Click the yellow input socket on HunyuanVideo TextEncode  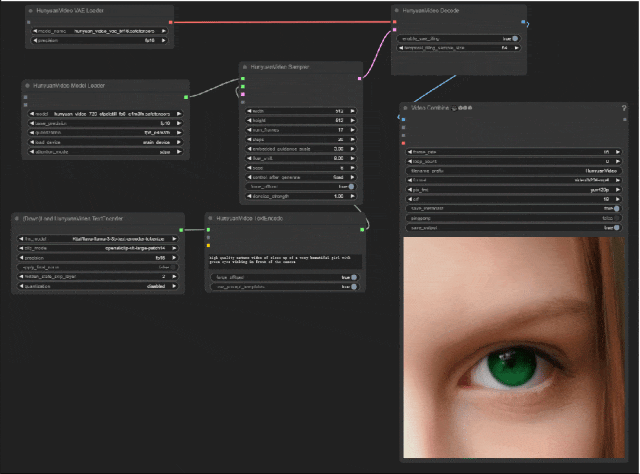[x=209, y=245]
